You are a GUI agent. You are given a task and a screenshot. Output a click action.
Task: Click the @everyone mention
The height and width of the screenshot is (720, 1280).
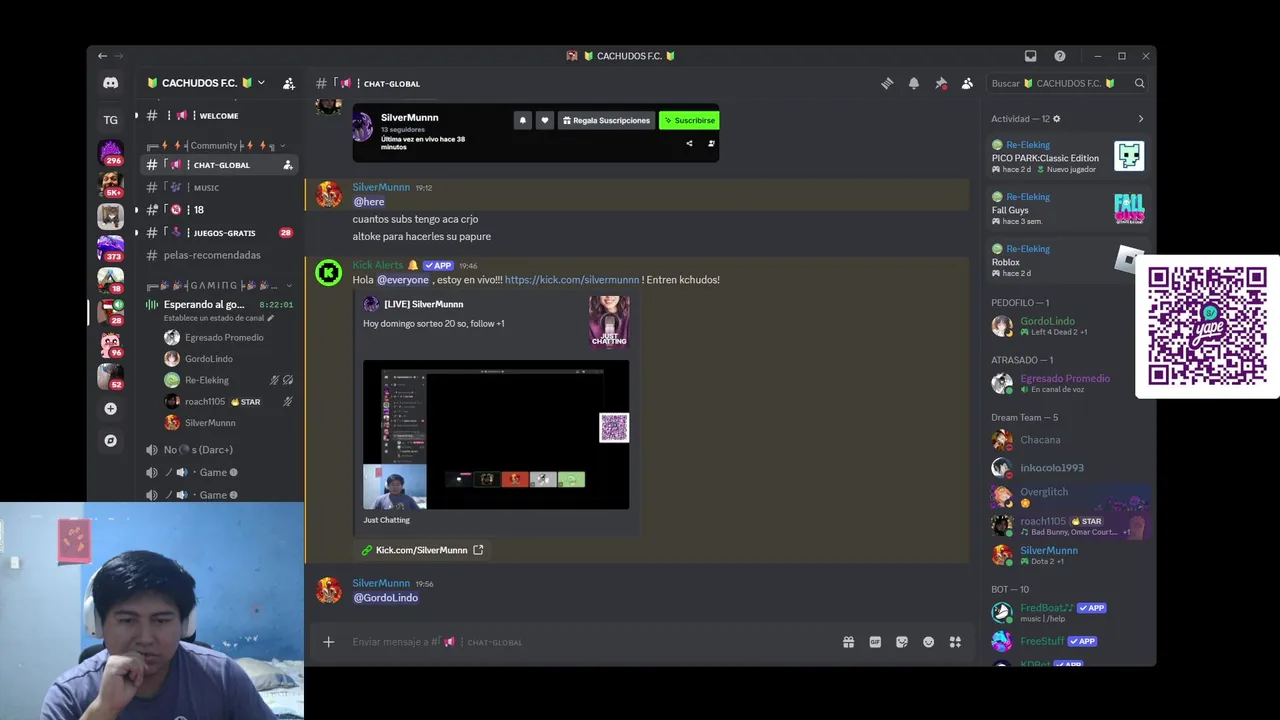[403, 280]
